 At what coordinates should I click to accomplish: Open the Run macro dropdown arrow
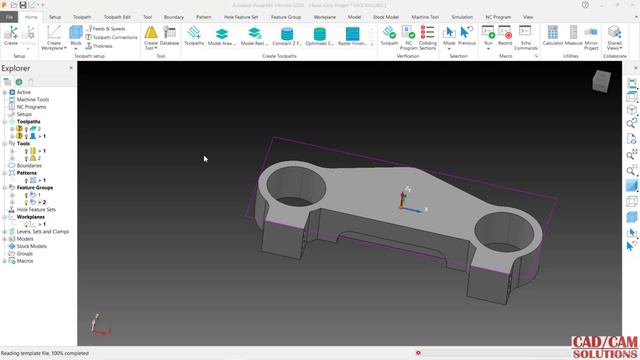coord(488,49)
